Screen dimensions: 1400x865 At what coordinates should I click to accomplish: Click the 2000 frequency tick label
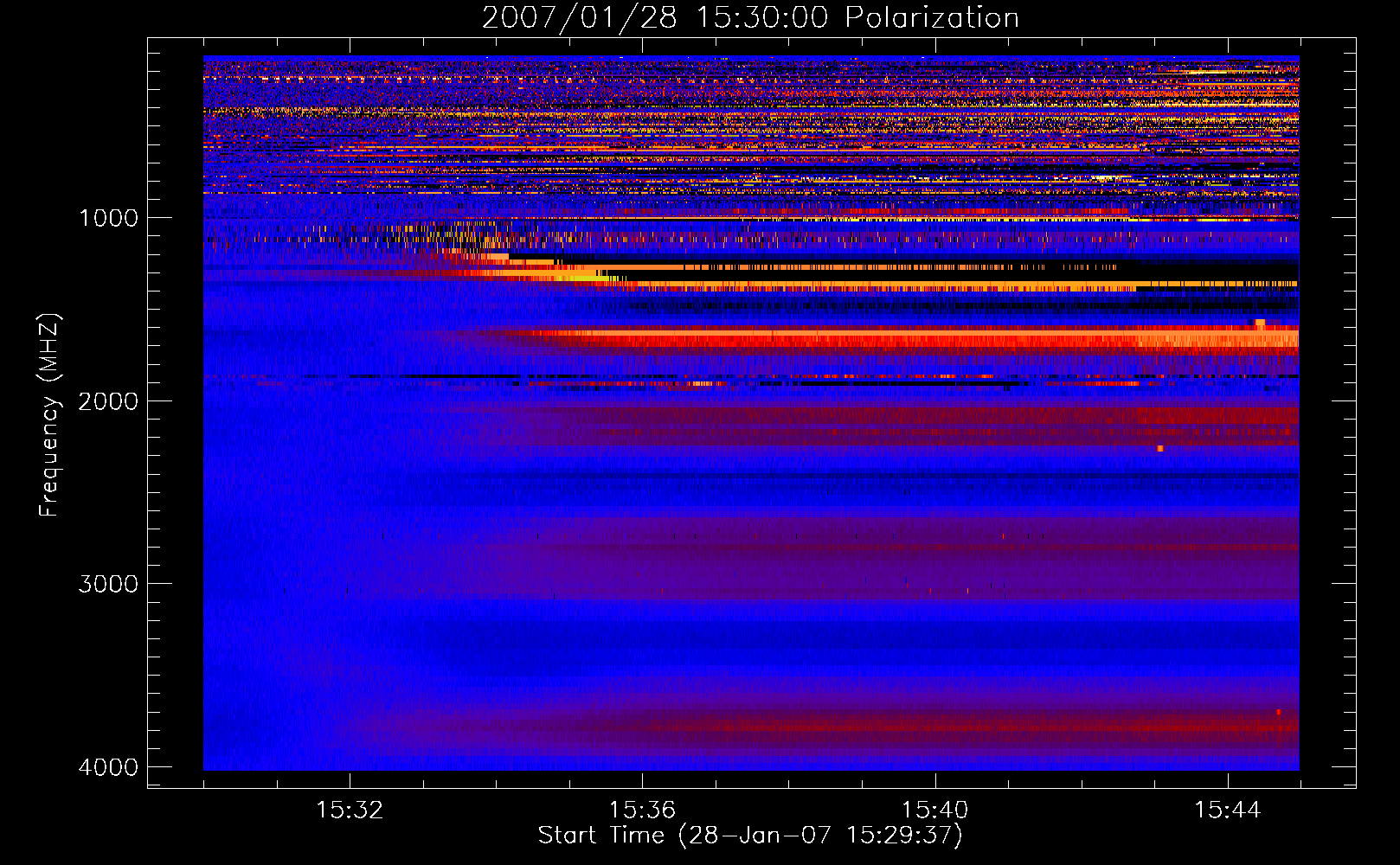point(108,401)
